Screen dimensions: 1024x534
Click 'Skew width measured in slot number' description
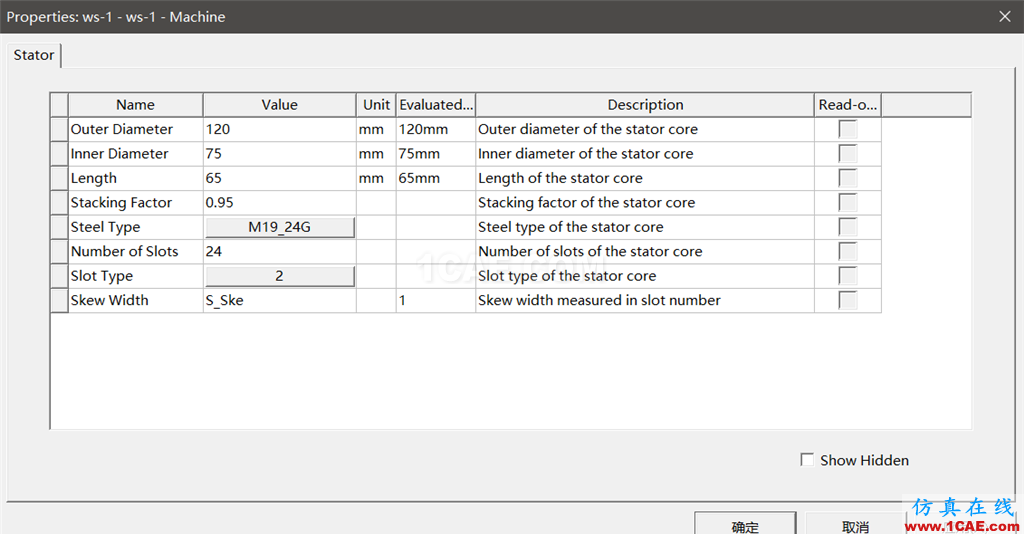(645, 300)
